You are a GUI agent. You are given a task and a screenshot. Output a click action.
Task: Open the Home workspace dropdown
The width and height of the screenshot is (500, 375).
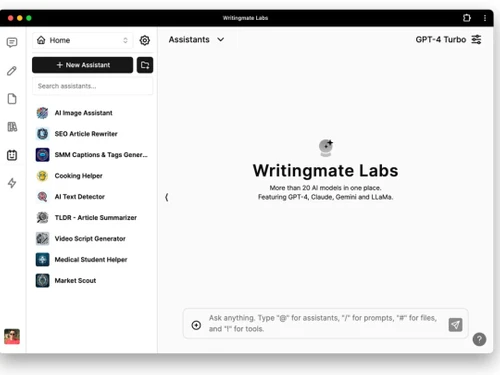(x=83, y=40)
